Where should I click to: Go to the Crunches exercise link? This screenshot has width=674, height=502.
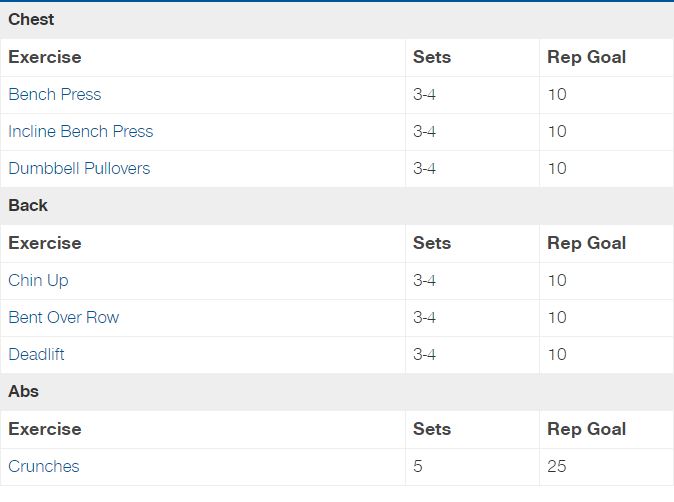(44, 466)
